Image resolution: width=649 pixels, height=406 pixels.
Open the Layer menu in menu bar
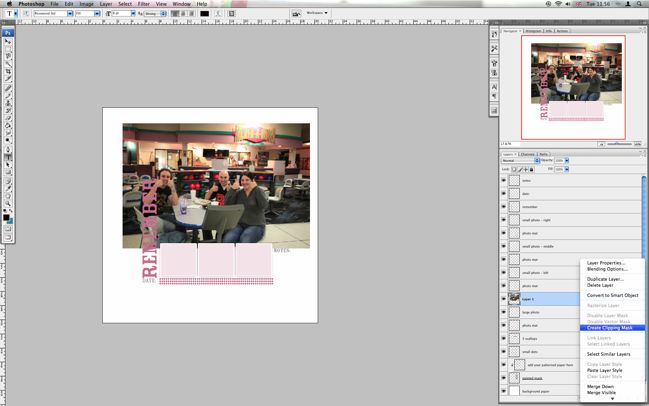coord(106,4)
